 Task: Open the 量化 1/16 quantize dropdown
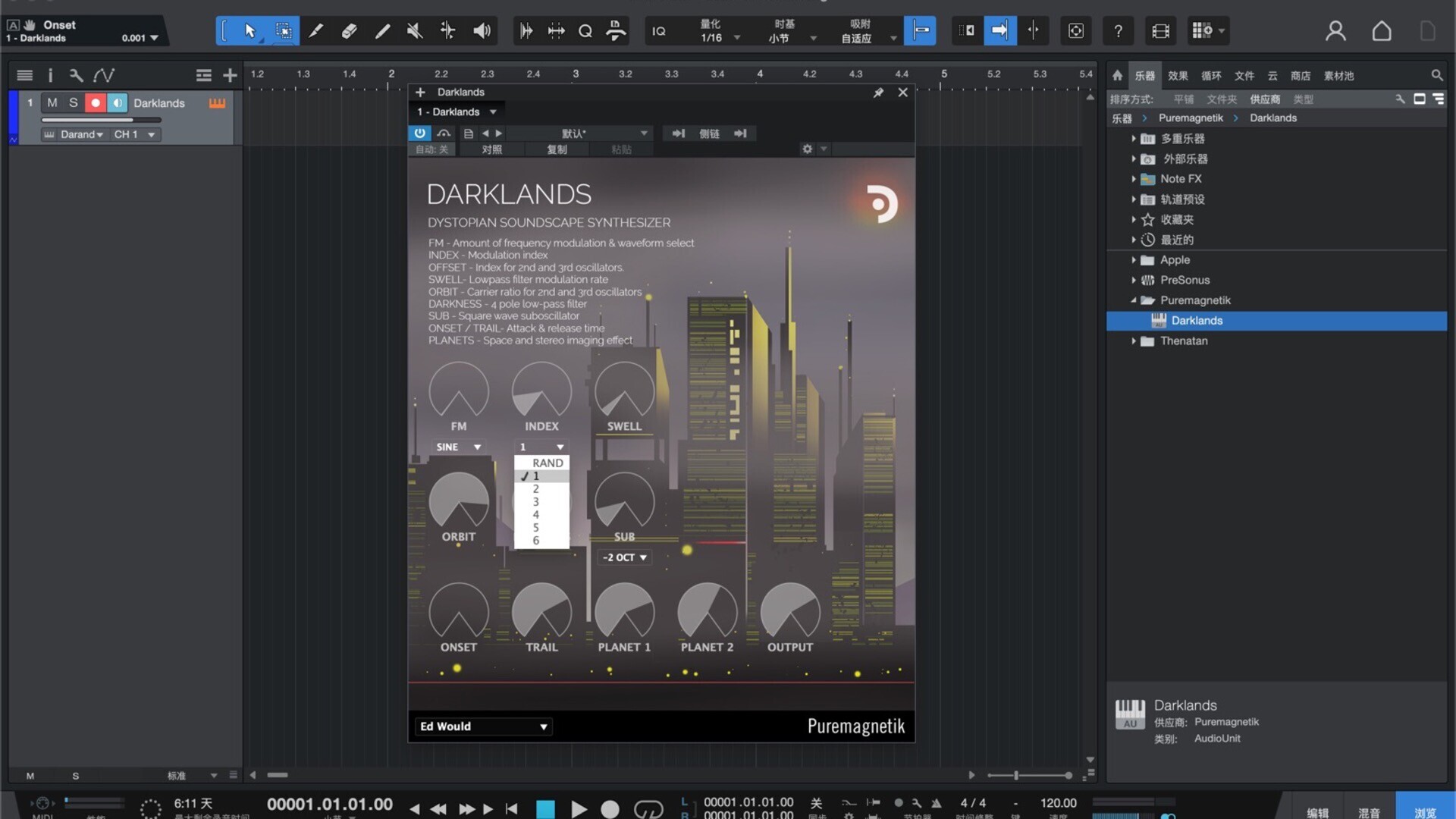(717, 31)
